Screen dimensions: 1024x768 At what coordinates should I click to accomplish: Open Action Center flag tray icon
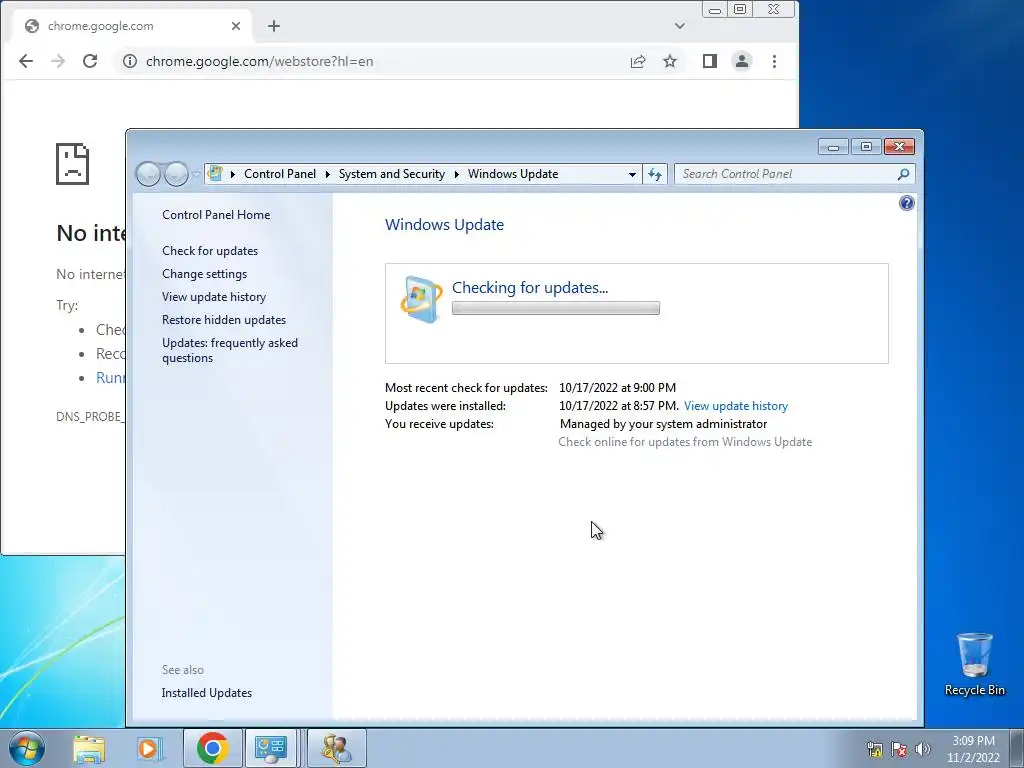tap(899, 750)
